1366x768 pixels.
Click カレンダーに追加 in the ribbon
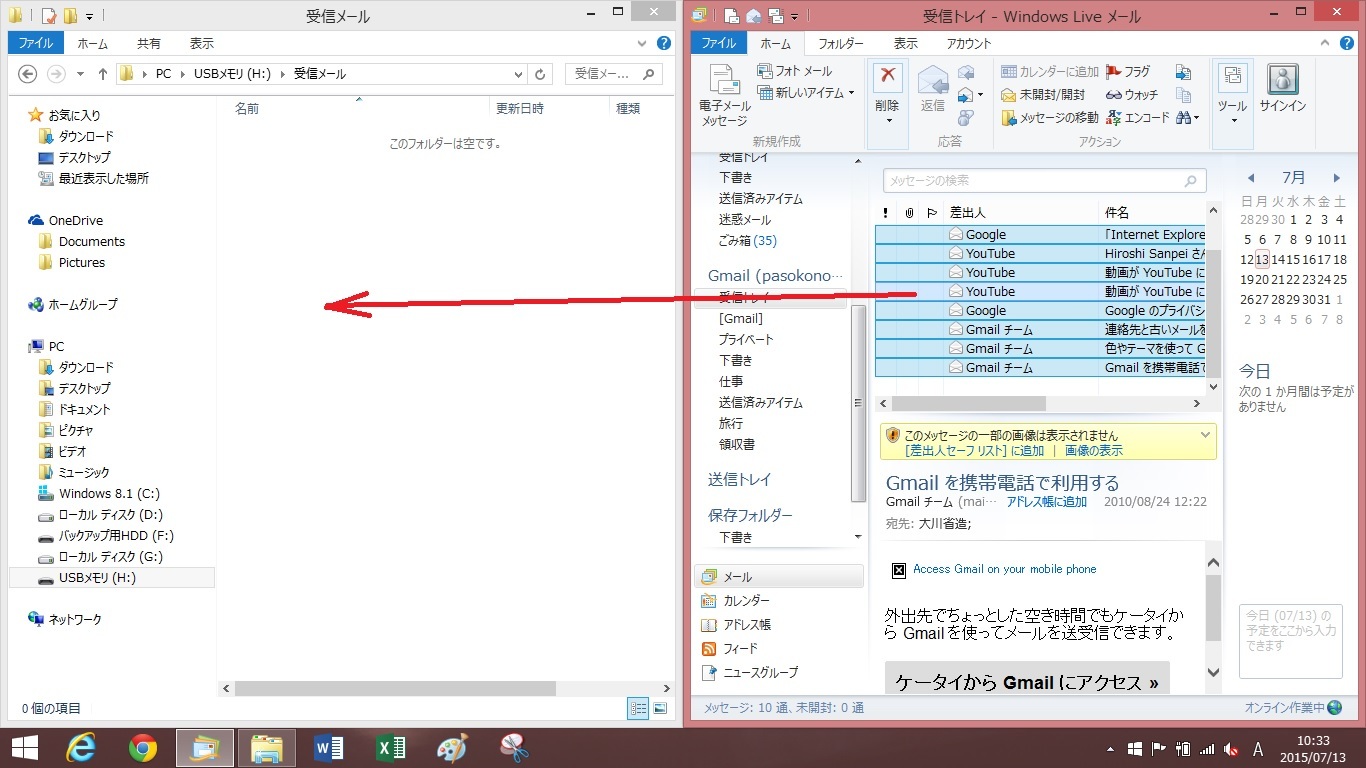1050,72
